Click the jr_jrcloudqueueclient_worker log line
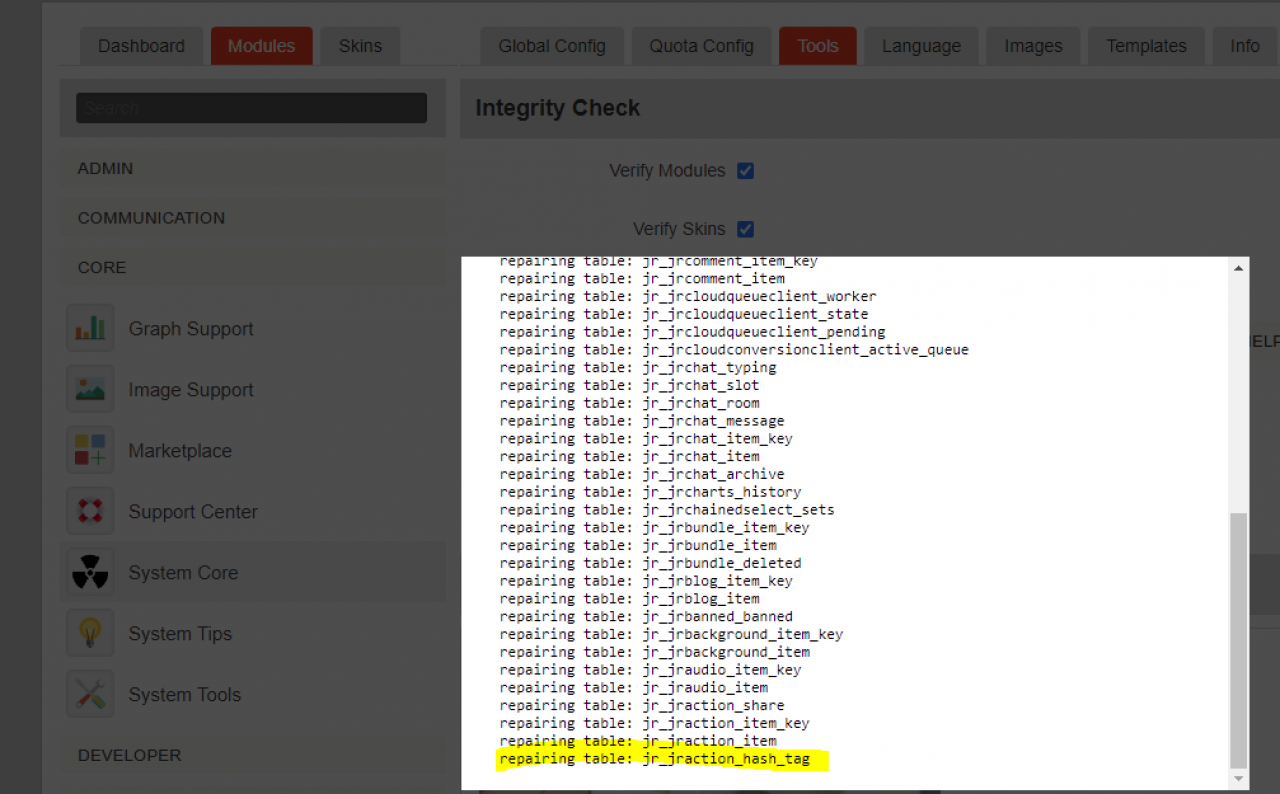 pyautogui.click(x=688, y=297)
